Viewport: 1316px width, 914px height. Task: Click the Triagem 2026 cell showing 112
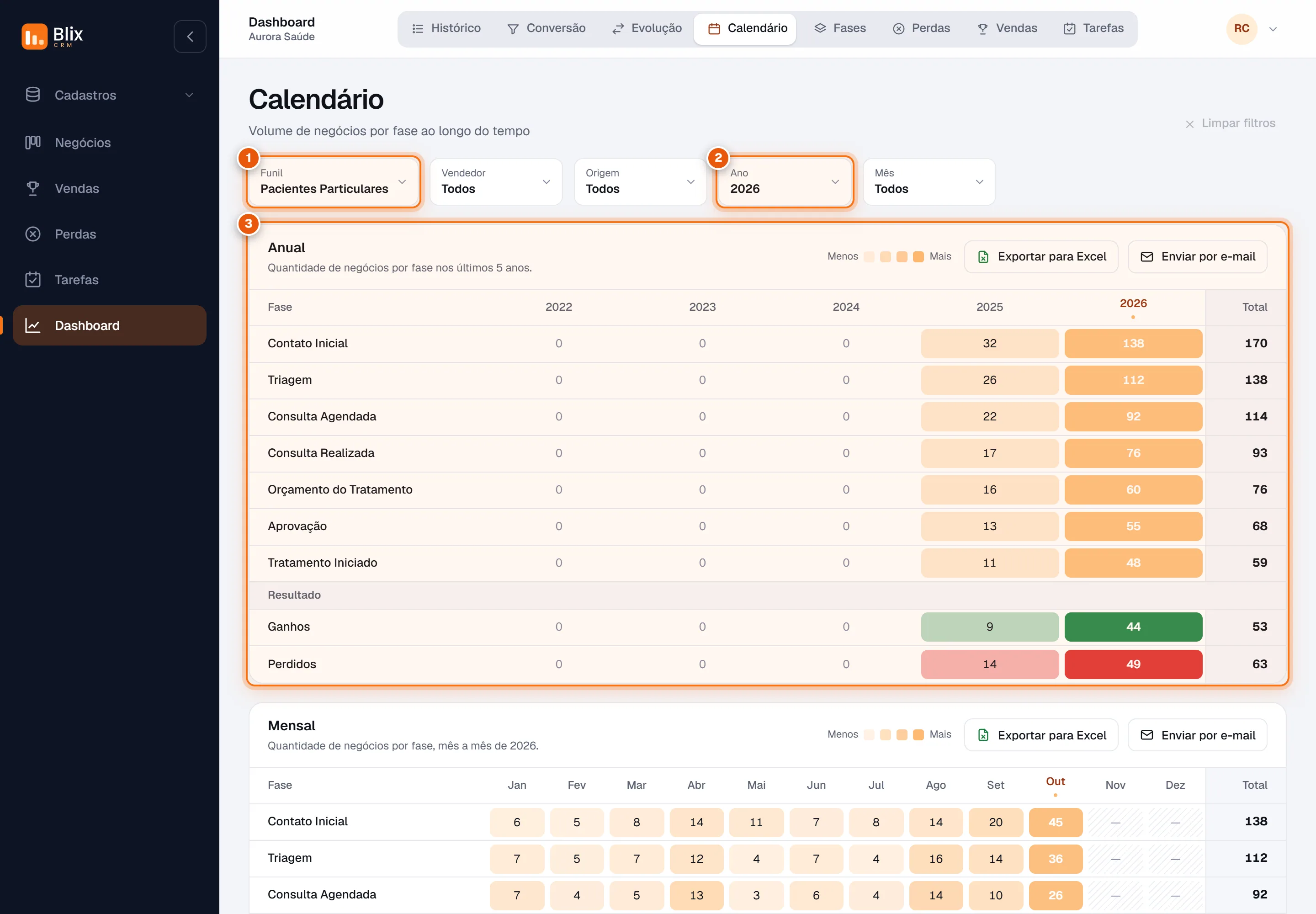(x=1133, y=380)
